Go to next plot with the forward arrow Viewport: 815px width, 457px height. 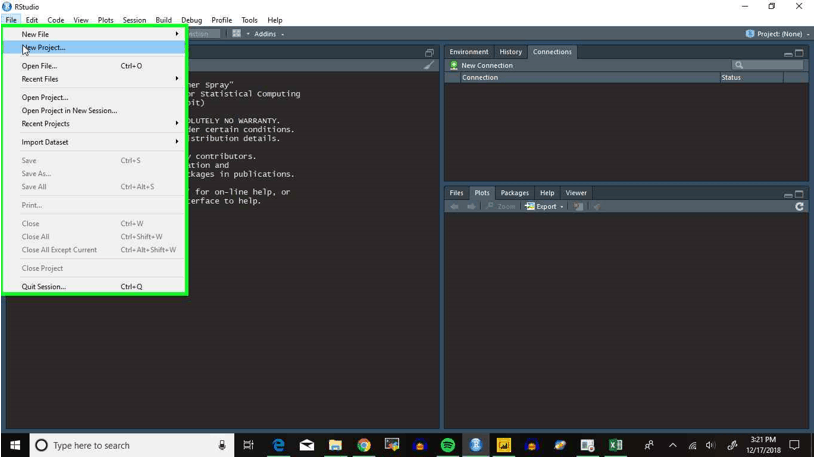[471, 206]
